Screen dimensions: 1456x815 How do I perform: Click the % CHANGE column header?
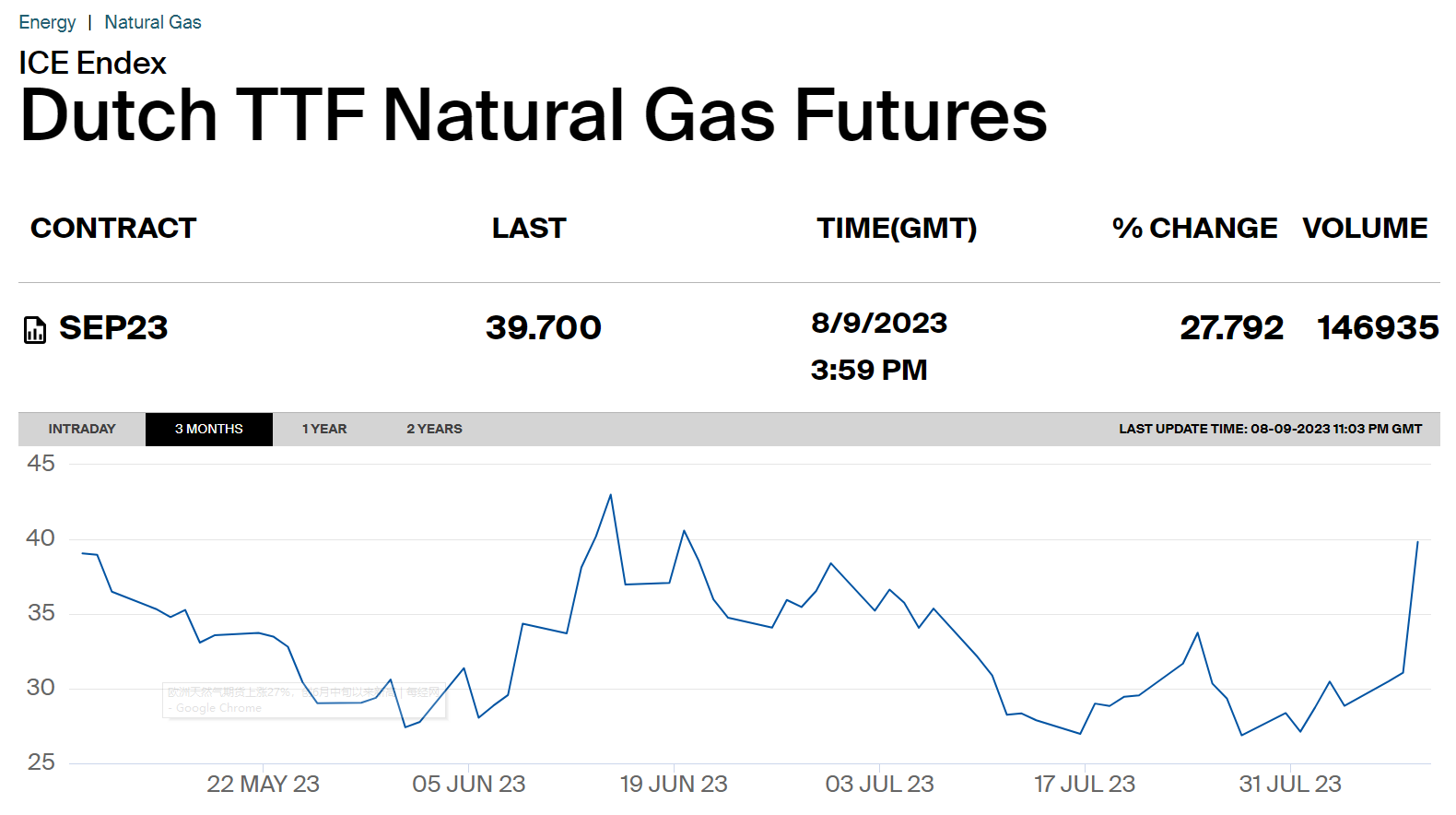(1194, 228)
